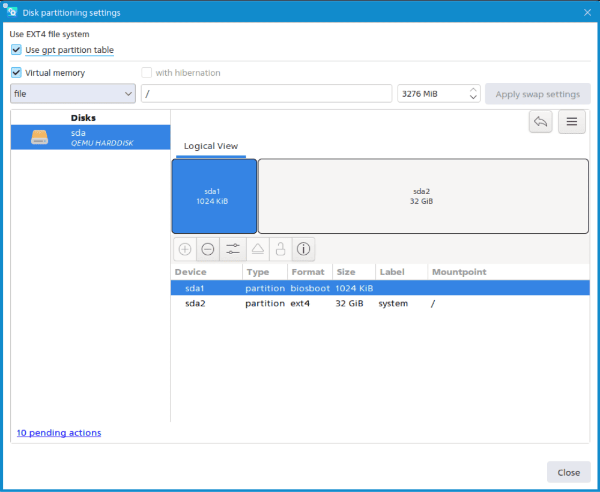Image resolution: width=600 pixels, height=492 pixels.
Task: Click the '1024 KiB' size cell in table
Action: pos(354,288)
